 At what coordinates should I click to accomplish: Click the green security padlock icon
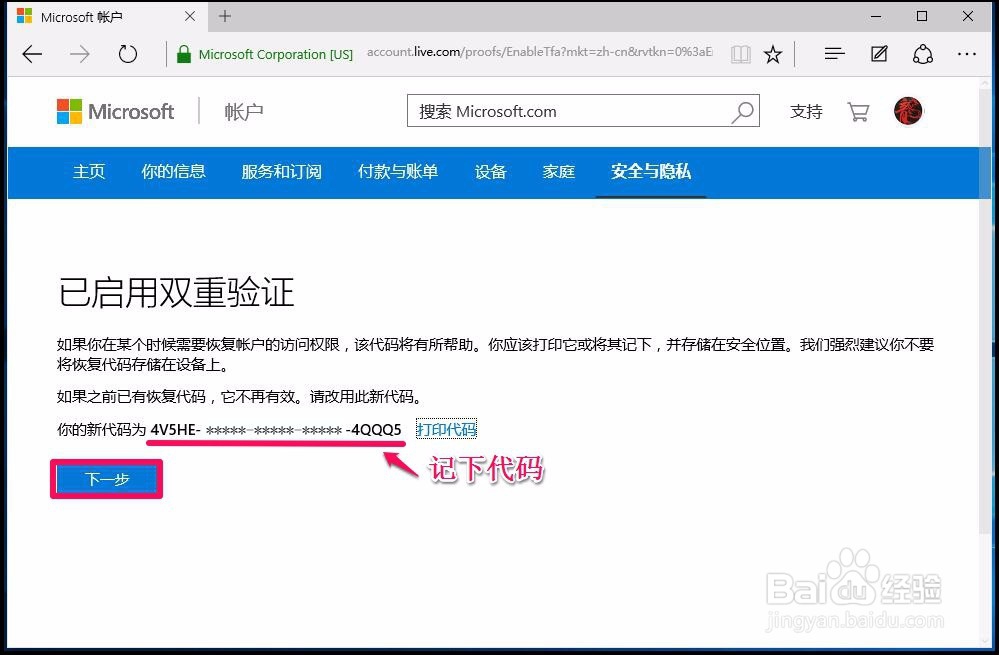coord(183,54)
